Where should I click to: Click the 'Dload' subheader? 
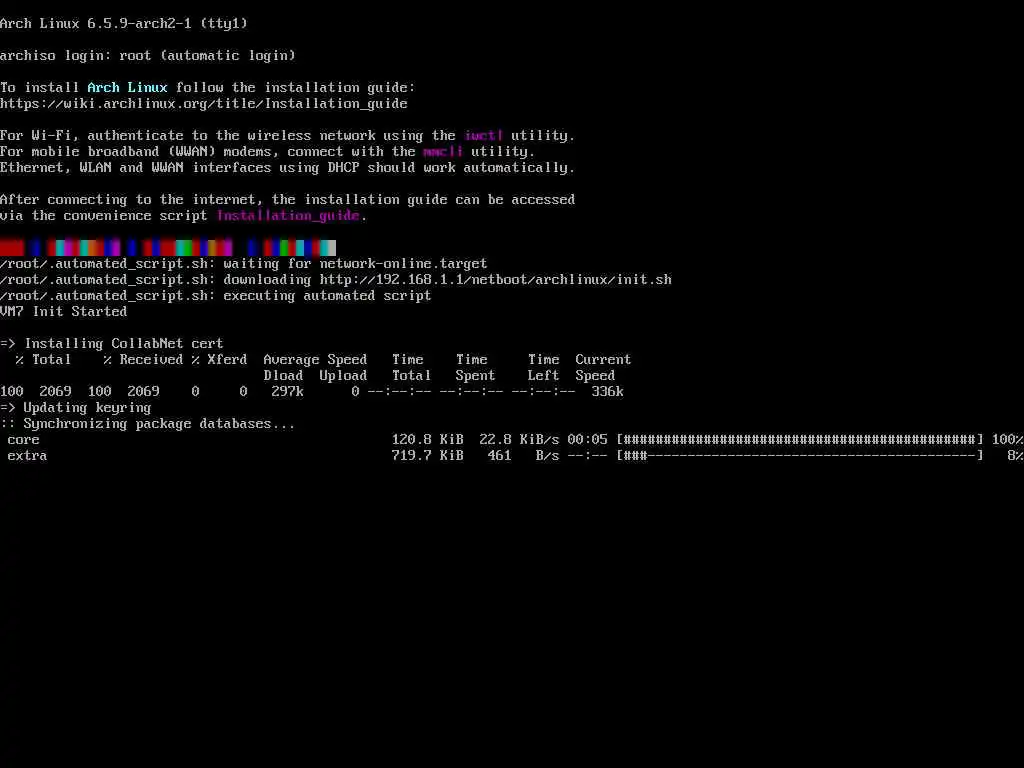point(283,376)
